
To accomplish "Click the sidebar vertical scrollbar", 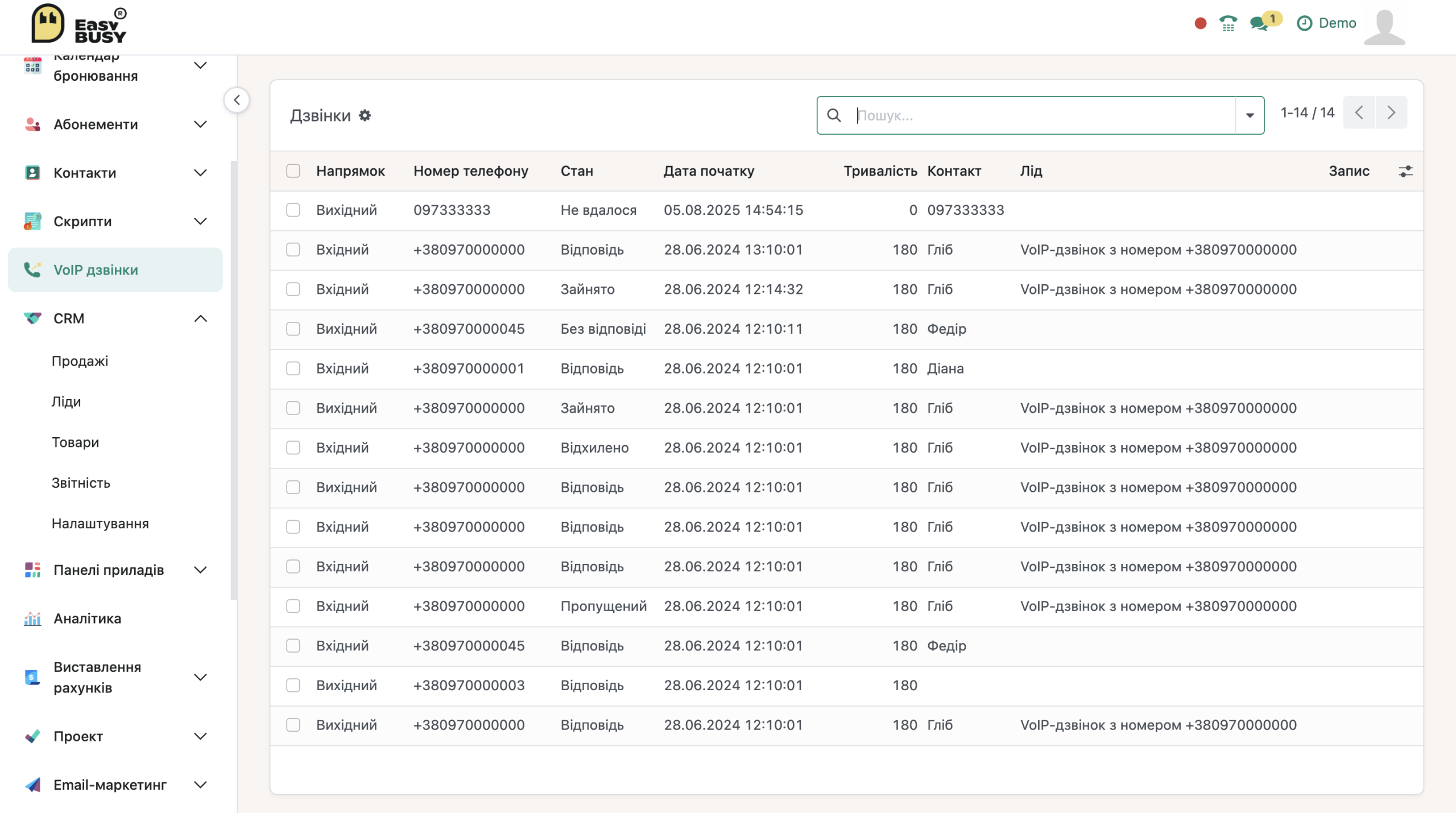I will pos(233,380).
